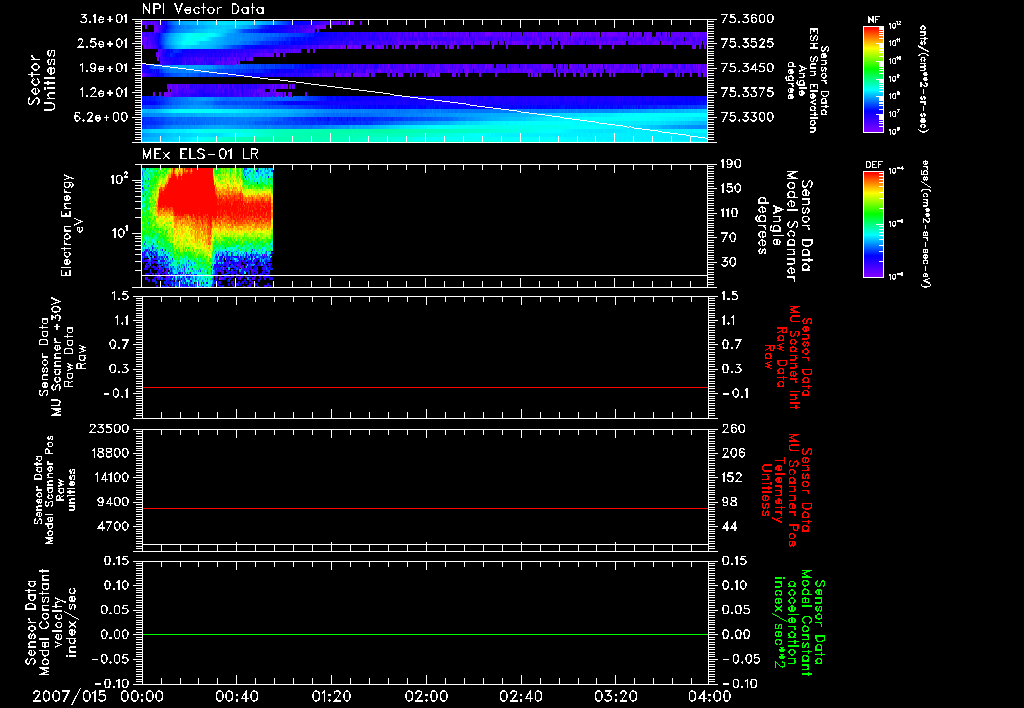
Task: Click the Sector Unitless axis label
Action: pos(42,80)
